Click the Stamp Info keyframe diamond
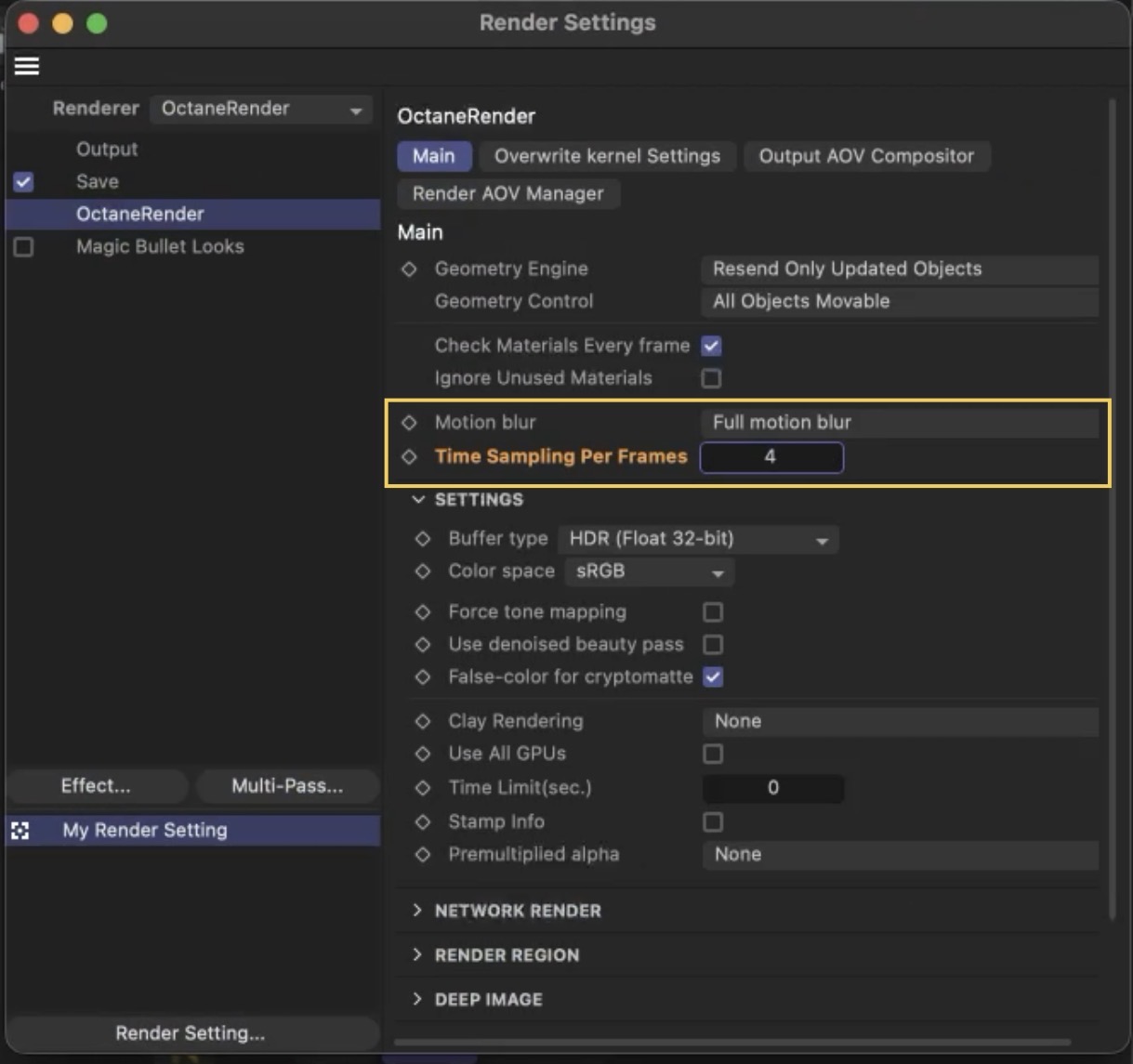 point(423,822)
